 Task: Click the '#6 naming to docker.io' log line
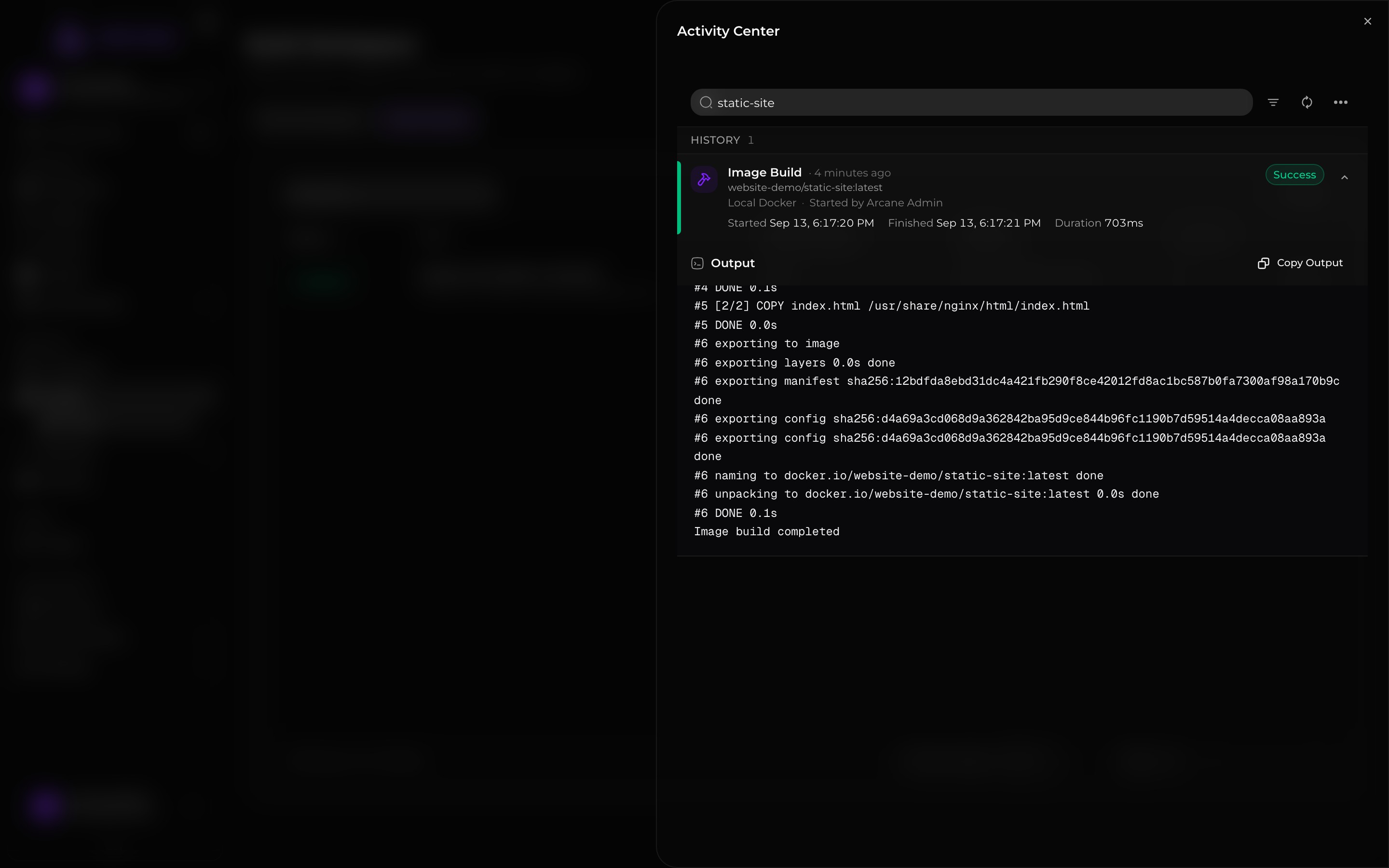pos(899,475)
